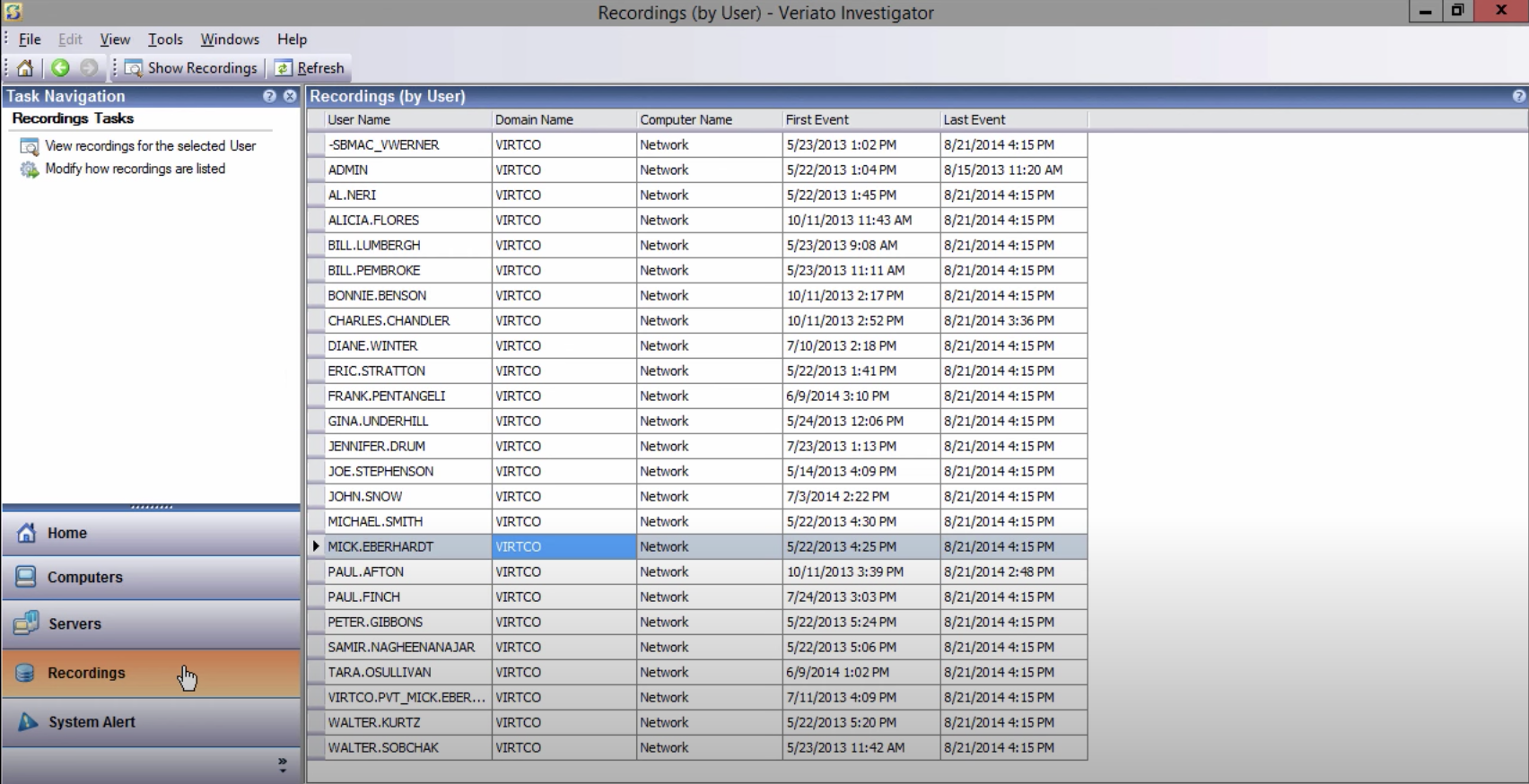Open the Edit menu
1529x784 pixels.
(70, 39)
